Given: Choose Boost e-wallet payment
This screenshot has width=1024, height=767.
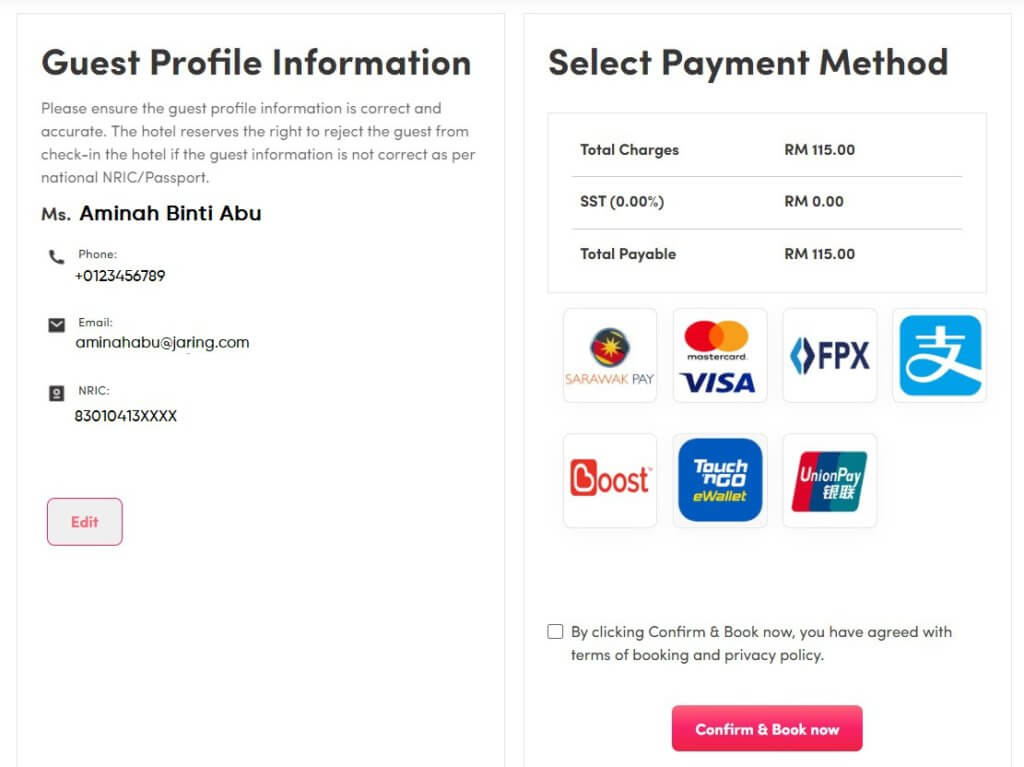Looking at the screenshot, I should 610,480.
